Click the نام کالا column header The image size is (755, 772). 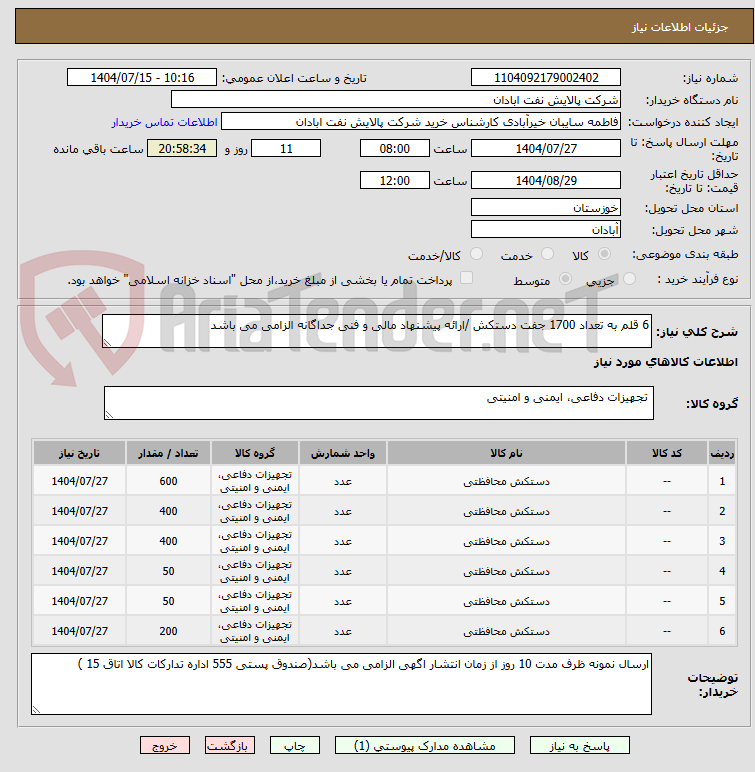pyautogui.click(x=506, y=452)
